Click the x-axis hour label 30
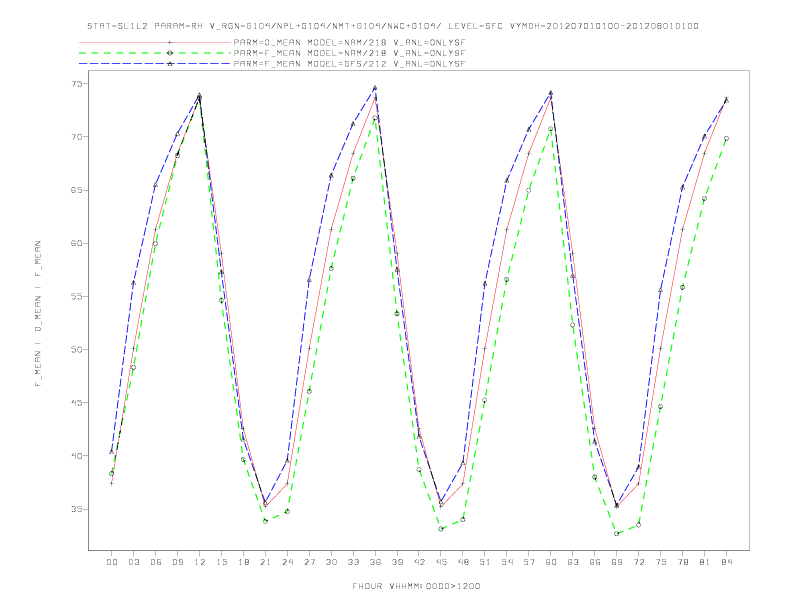 point(331,562)
